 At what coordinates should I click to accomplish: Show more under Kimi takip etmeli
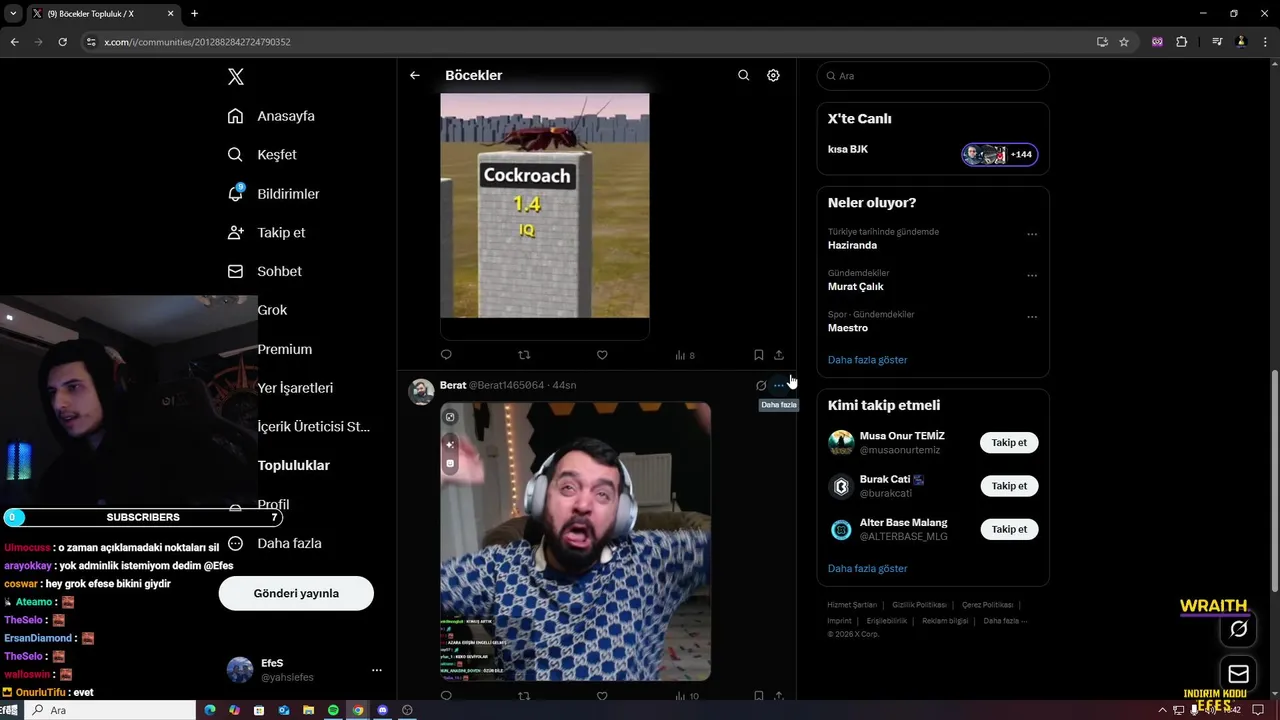867,569
